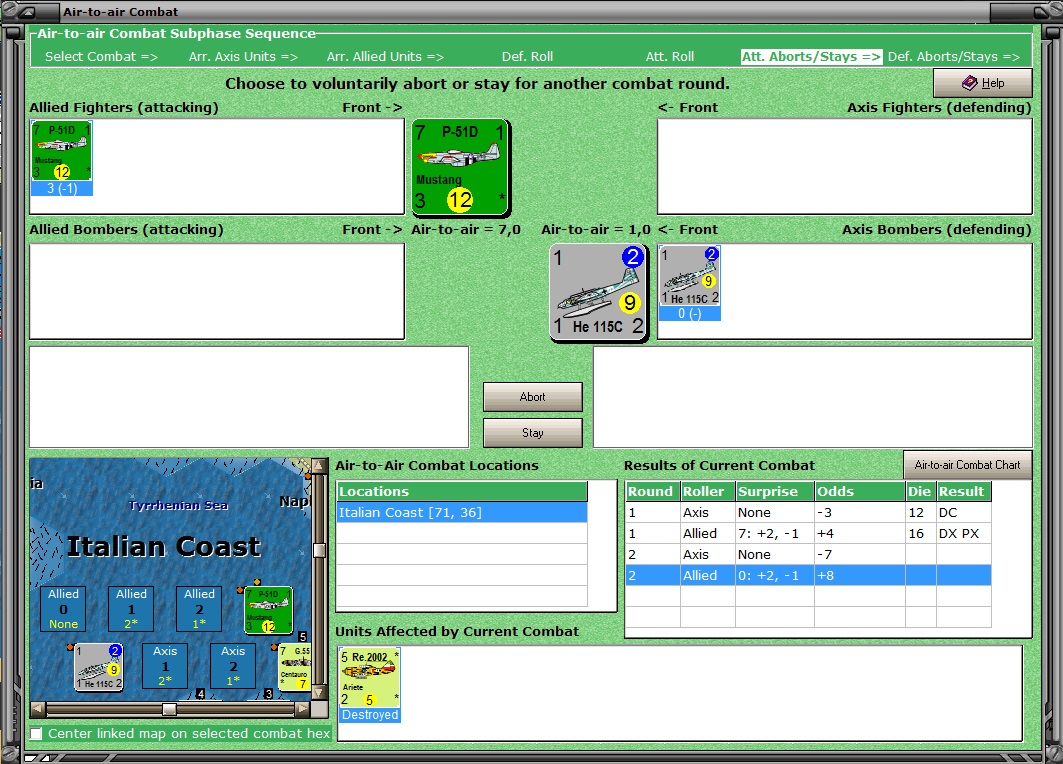
Task: Click the He 115C counter on the minimap
Action: click(99, 667)
